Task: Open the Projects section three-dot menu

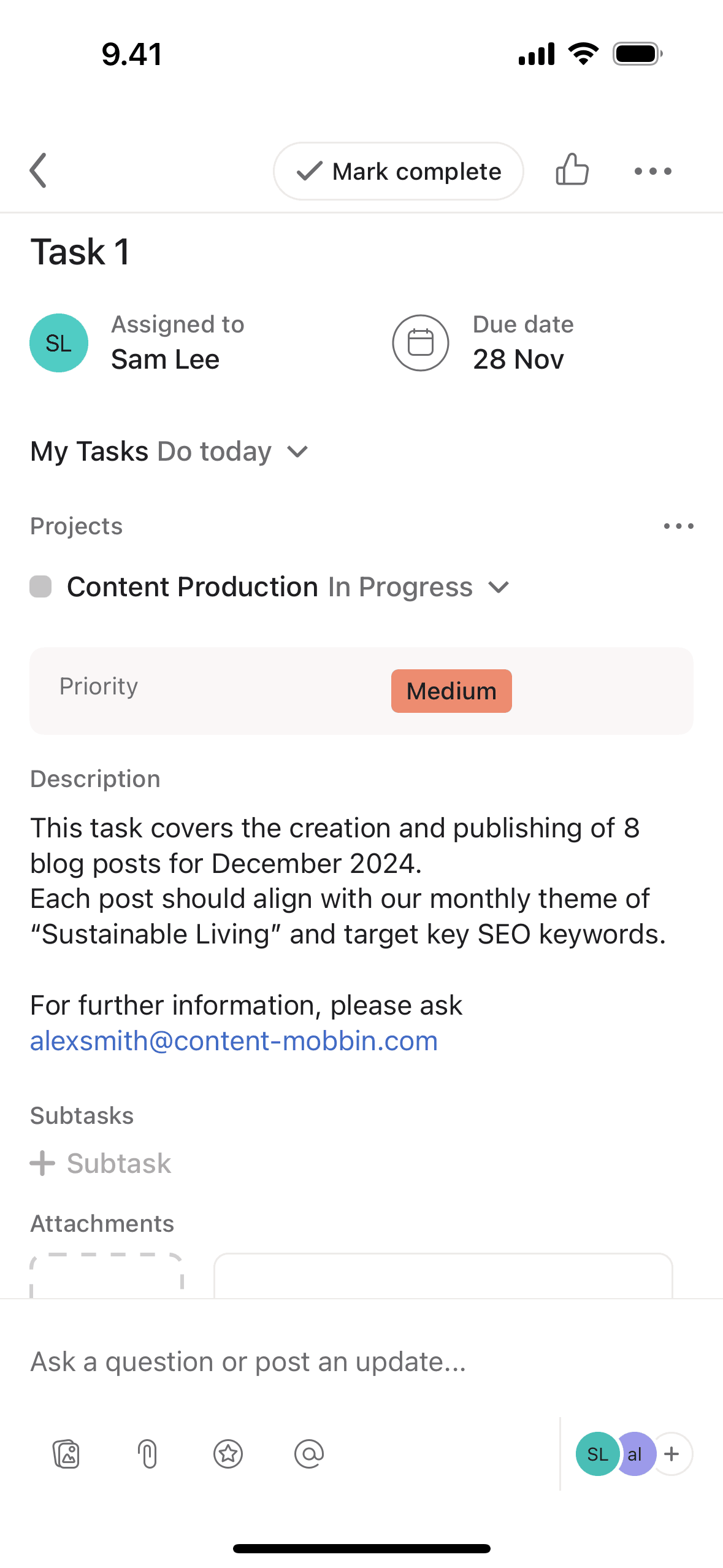Action: tap(679, 526)
